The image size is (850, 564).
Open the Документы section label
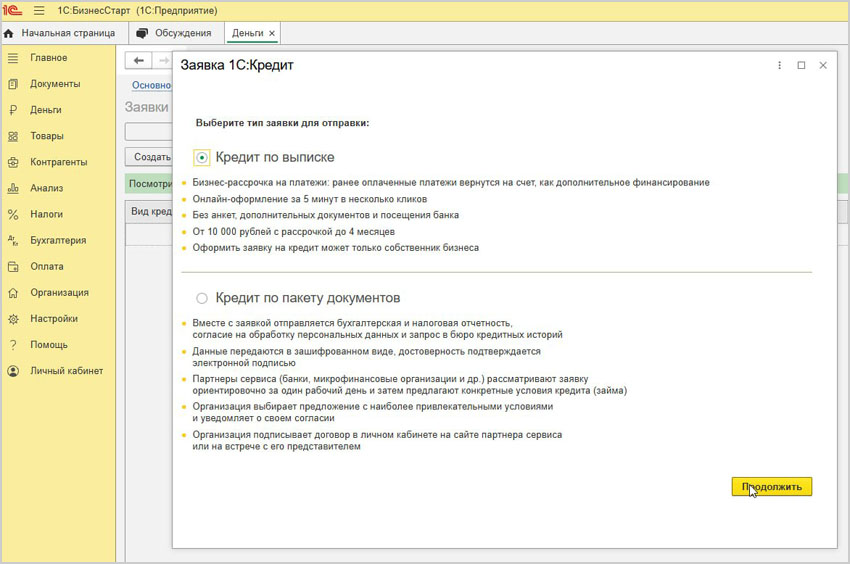point(55,84)
